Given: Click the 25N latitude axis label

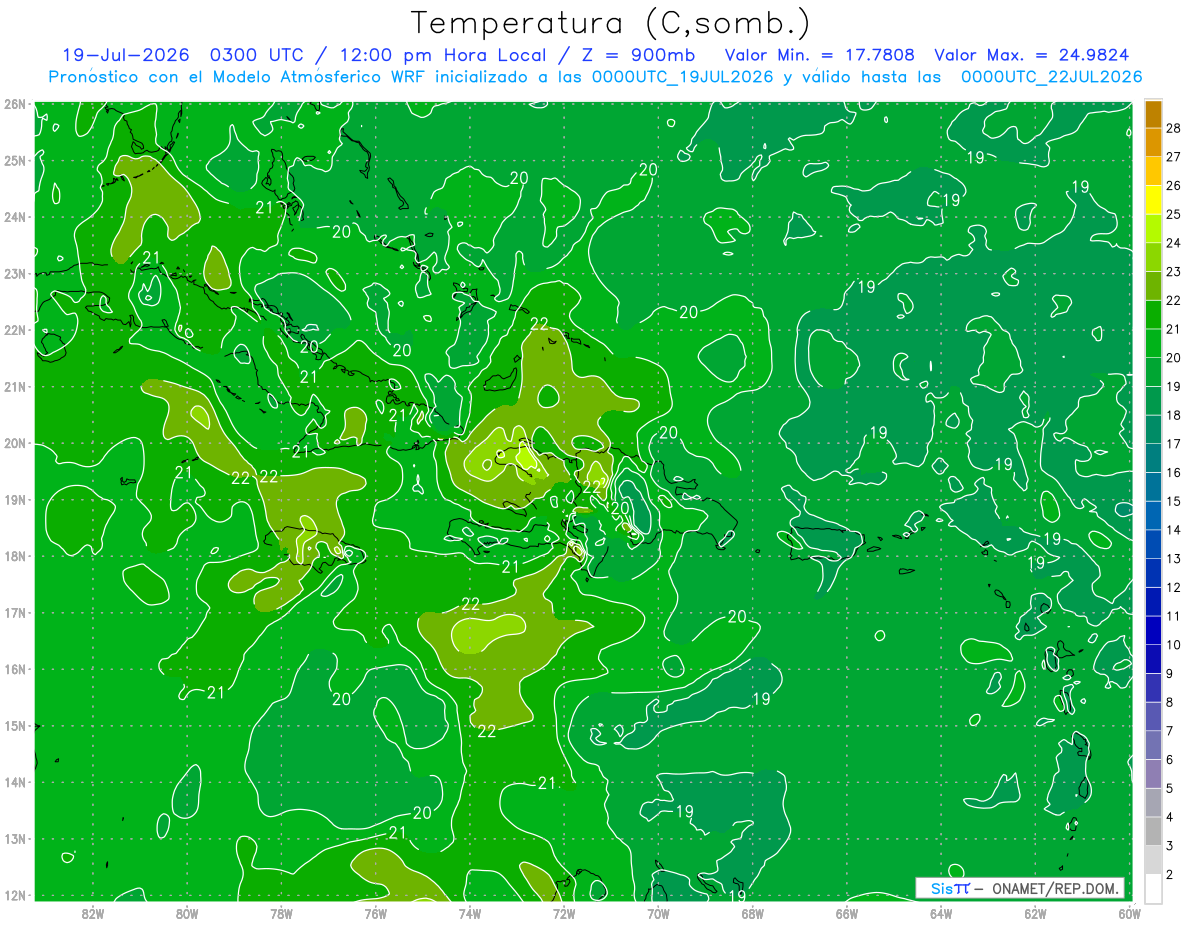Looking at the screenshot, I should pyautogui.click(x=15, y=160).
